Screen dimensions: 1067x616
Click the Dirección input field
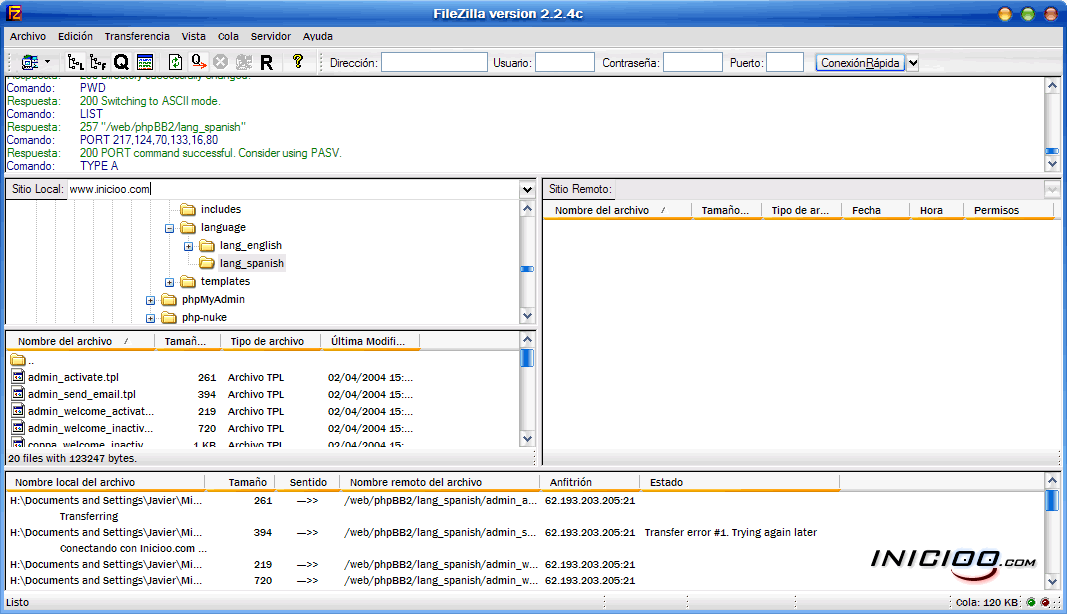434,63
